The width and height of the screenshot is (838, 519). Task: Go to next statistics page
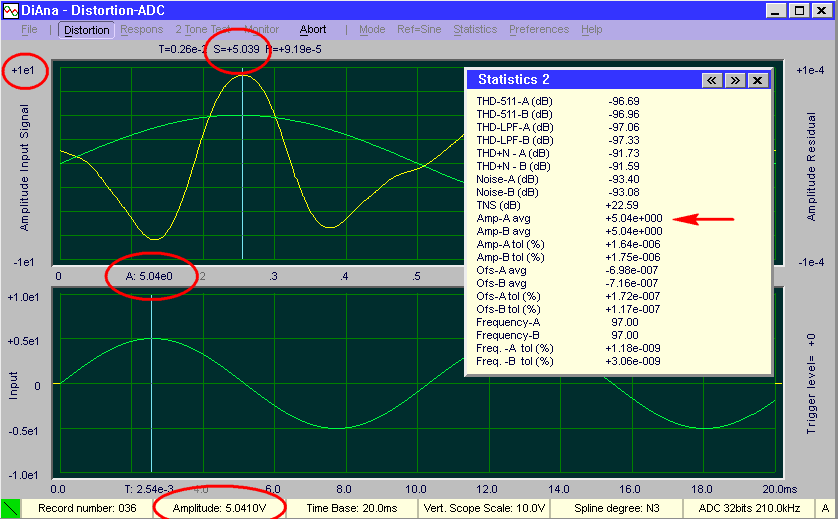(735, 80)
